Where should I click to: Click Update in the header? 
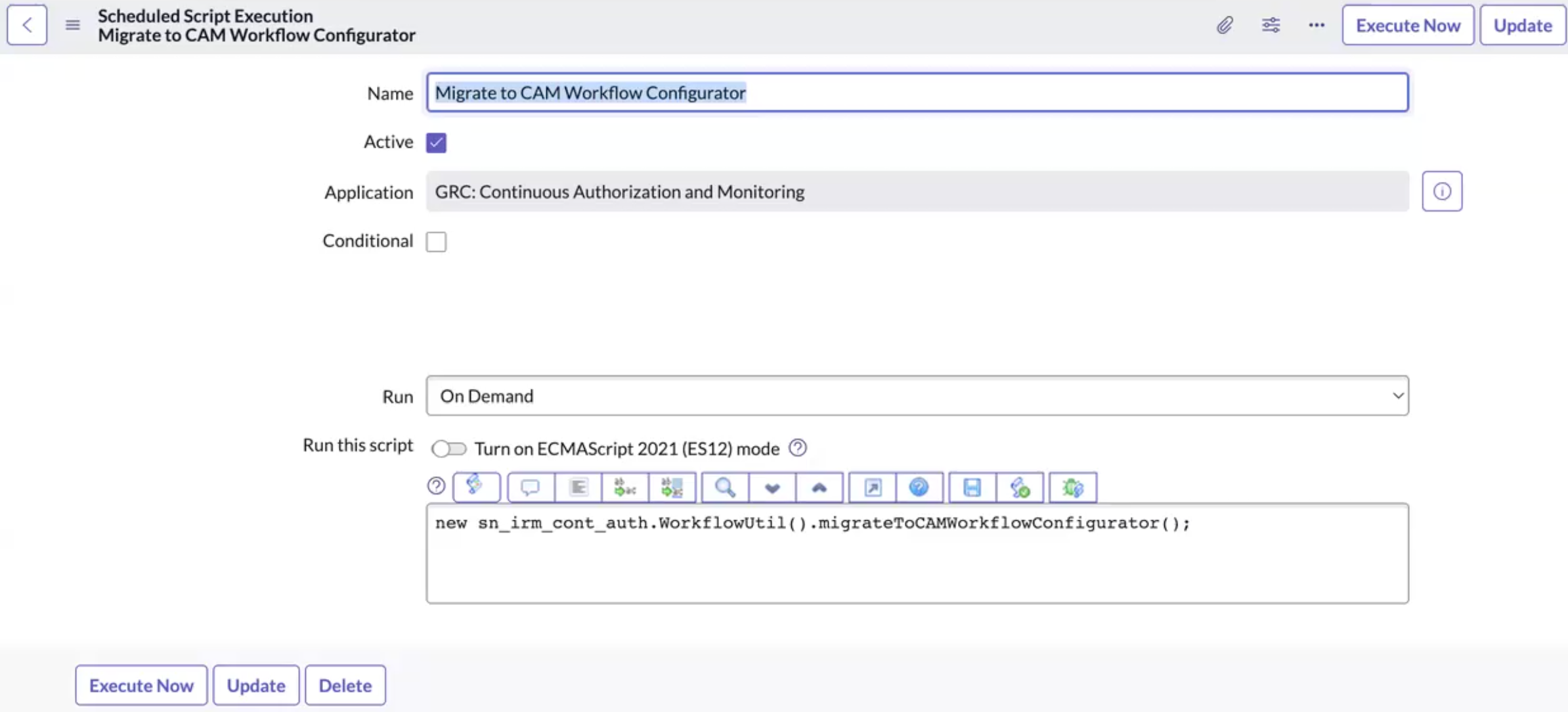point(1523,25)
